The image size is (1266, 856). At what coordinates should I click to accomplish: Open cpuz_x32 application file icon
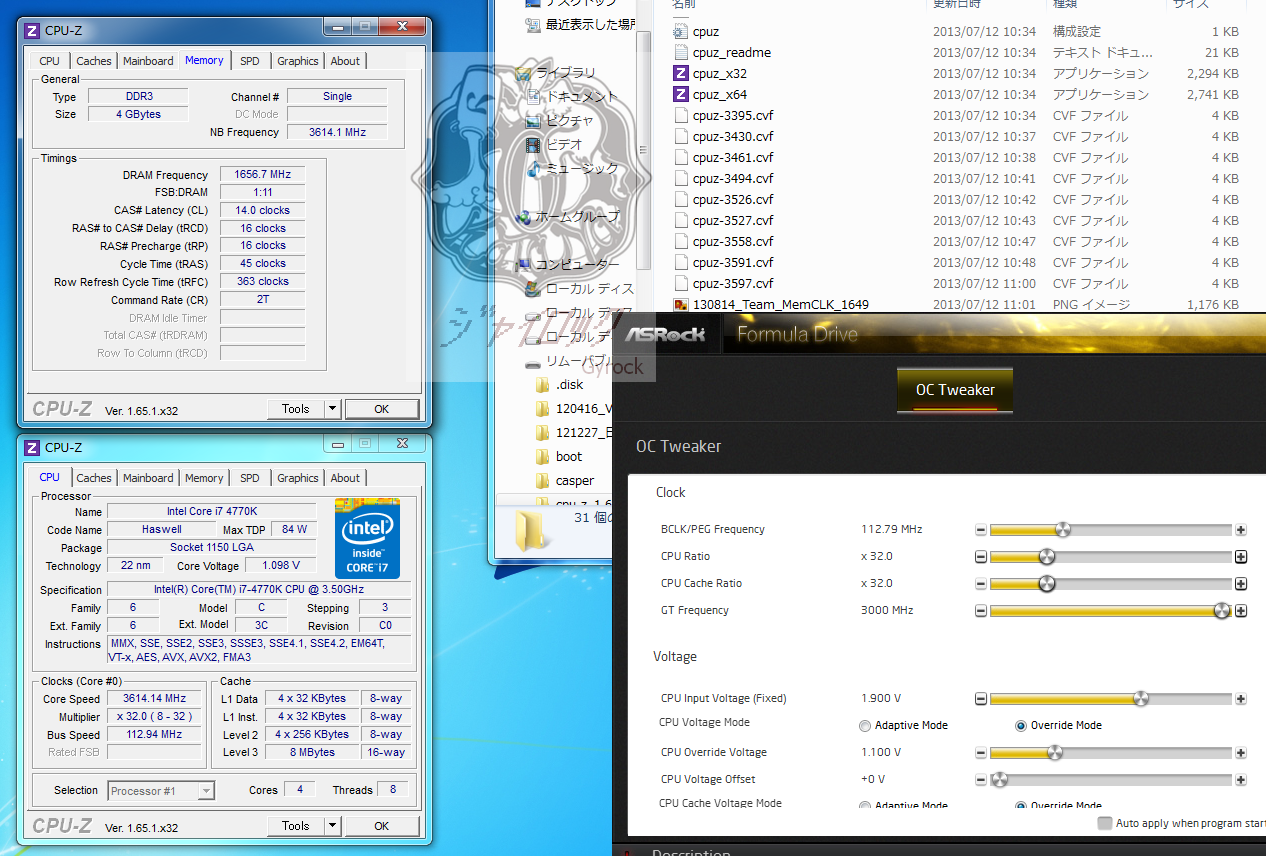click(x=681, y=73)
